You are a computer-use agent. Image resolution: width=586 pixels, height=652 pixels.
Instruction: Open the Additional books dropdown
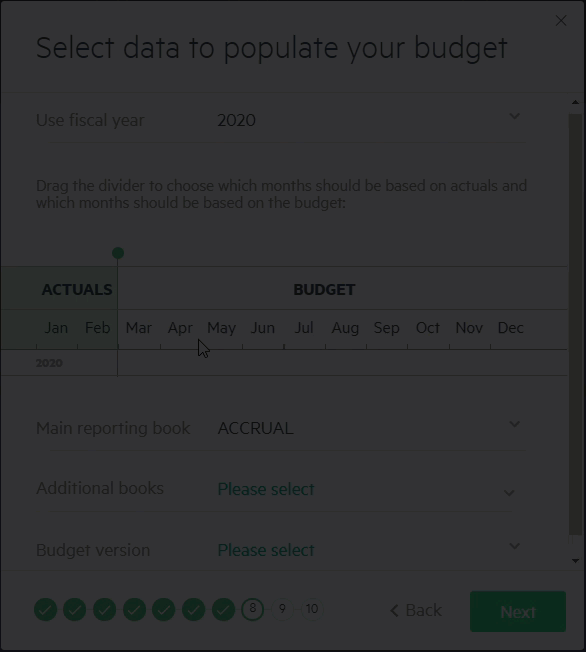point(281,489)
